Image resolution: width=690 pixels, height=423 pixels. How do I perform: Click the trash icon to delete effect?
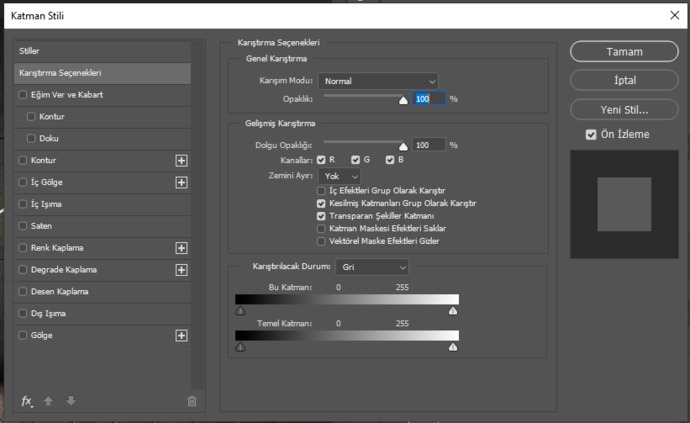[x=192, y=401]
